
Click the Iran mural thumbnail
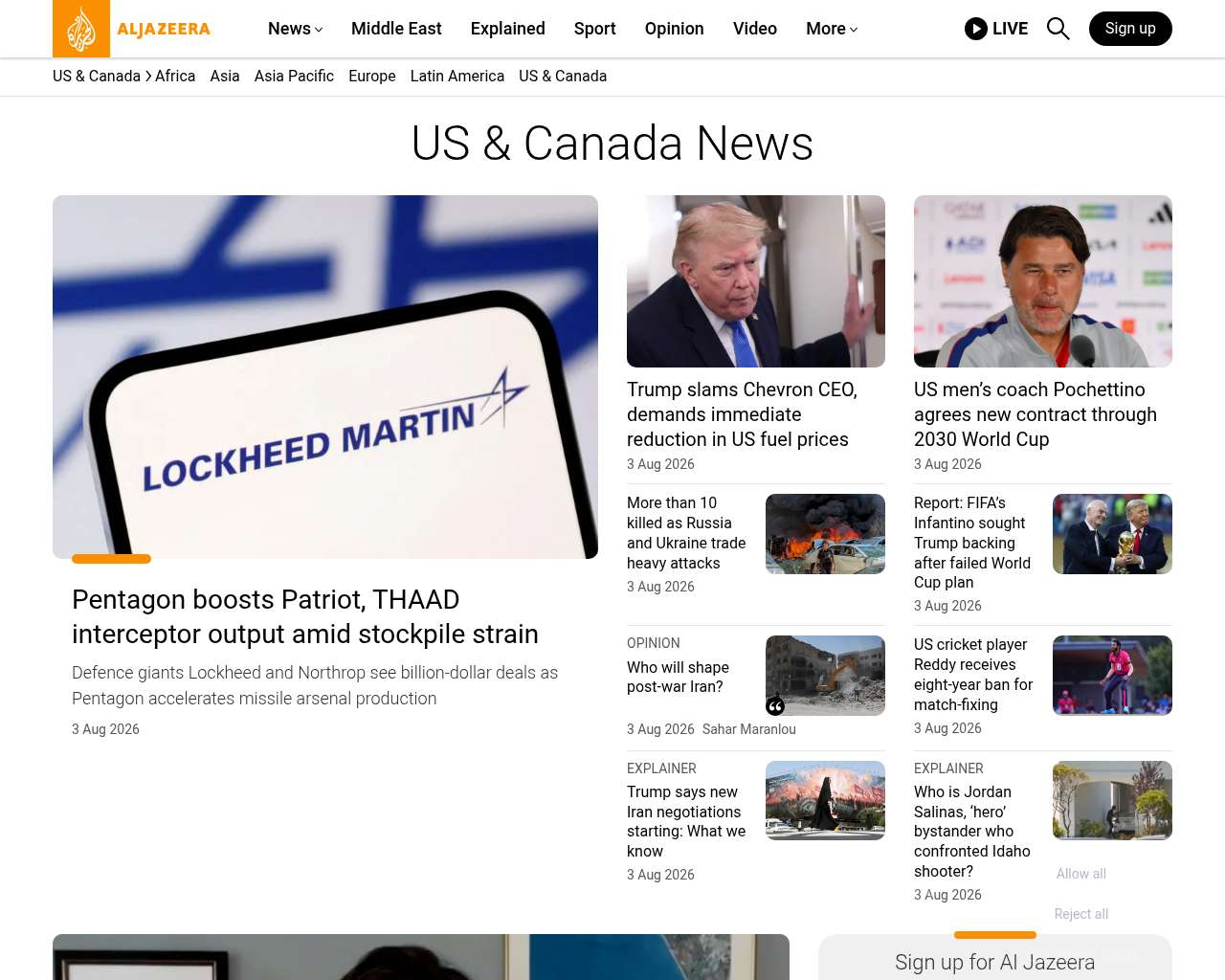tap(825, 801)
